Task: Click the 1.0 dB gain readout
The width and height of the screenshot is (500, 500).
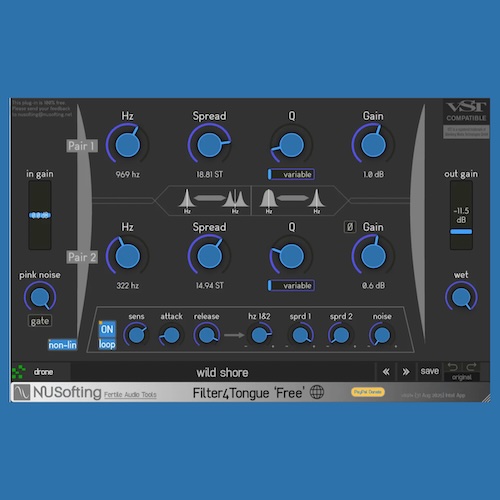Action: coord(373,174)
